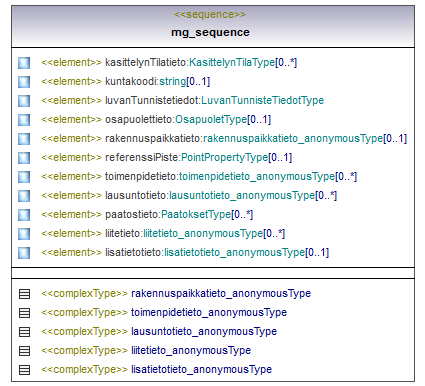Screen dimensions: 425x386
Task: Select the toimenpidetieto element row text
Action: tap(199, 177)
